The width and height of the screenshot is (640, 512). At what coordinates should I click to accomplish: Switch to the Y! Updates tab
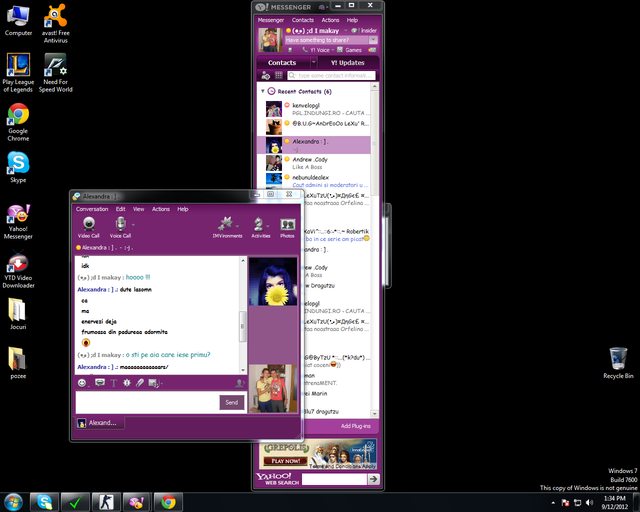pos(348,62)
